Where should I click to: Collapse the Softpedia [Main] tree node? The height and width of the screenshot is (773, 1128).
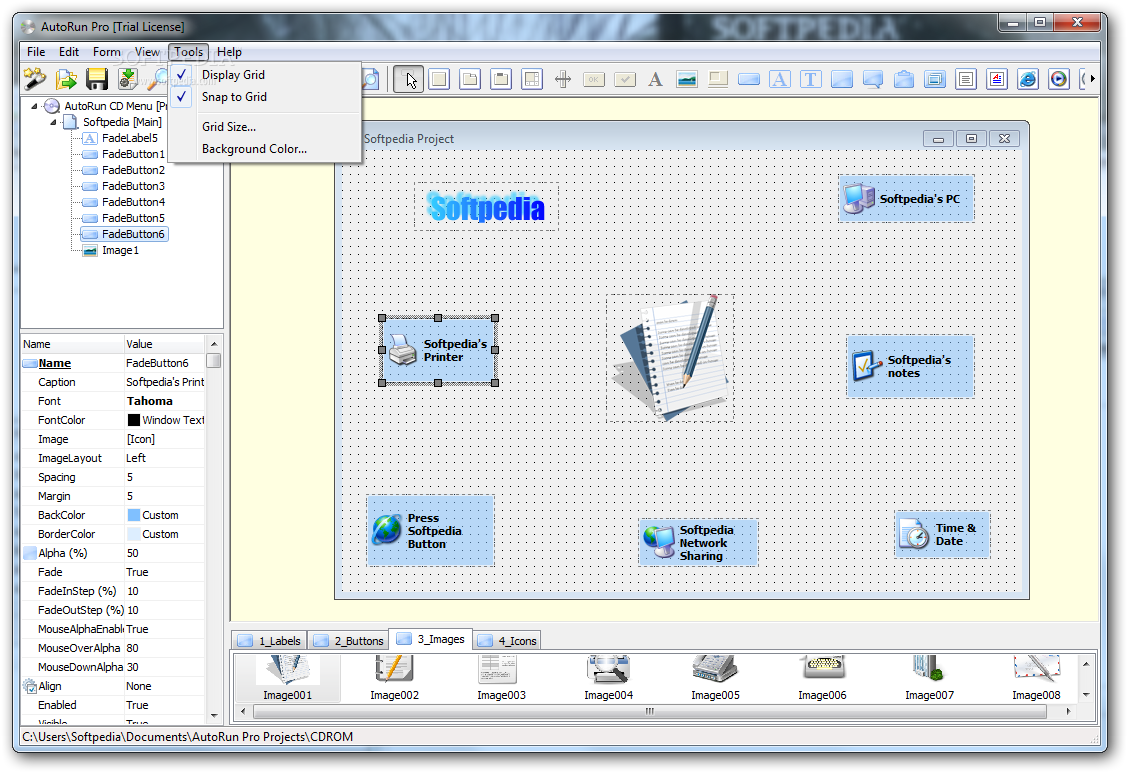pyautogui.click(x=53, y=122)
